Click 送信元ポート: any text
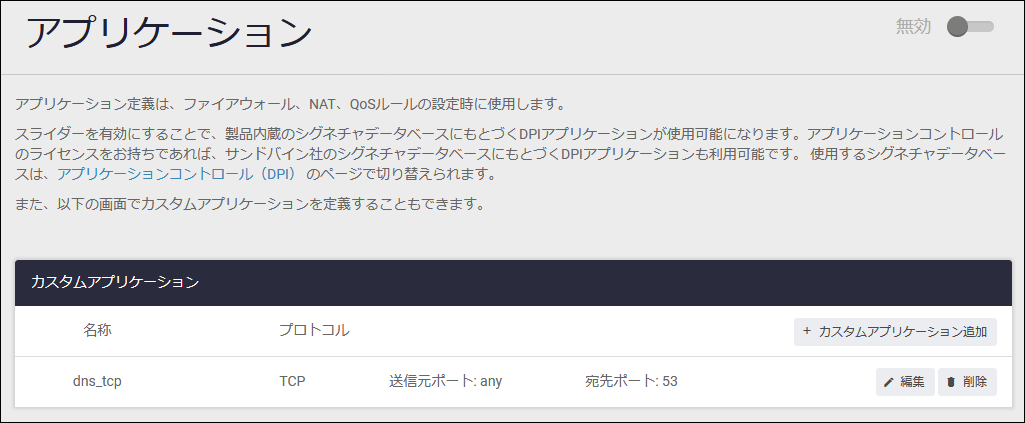1025x423 pixels. tap(445, 381)
